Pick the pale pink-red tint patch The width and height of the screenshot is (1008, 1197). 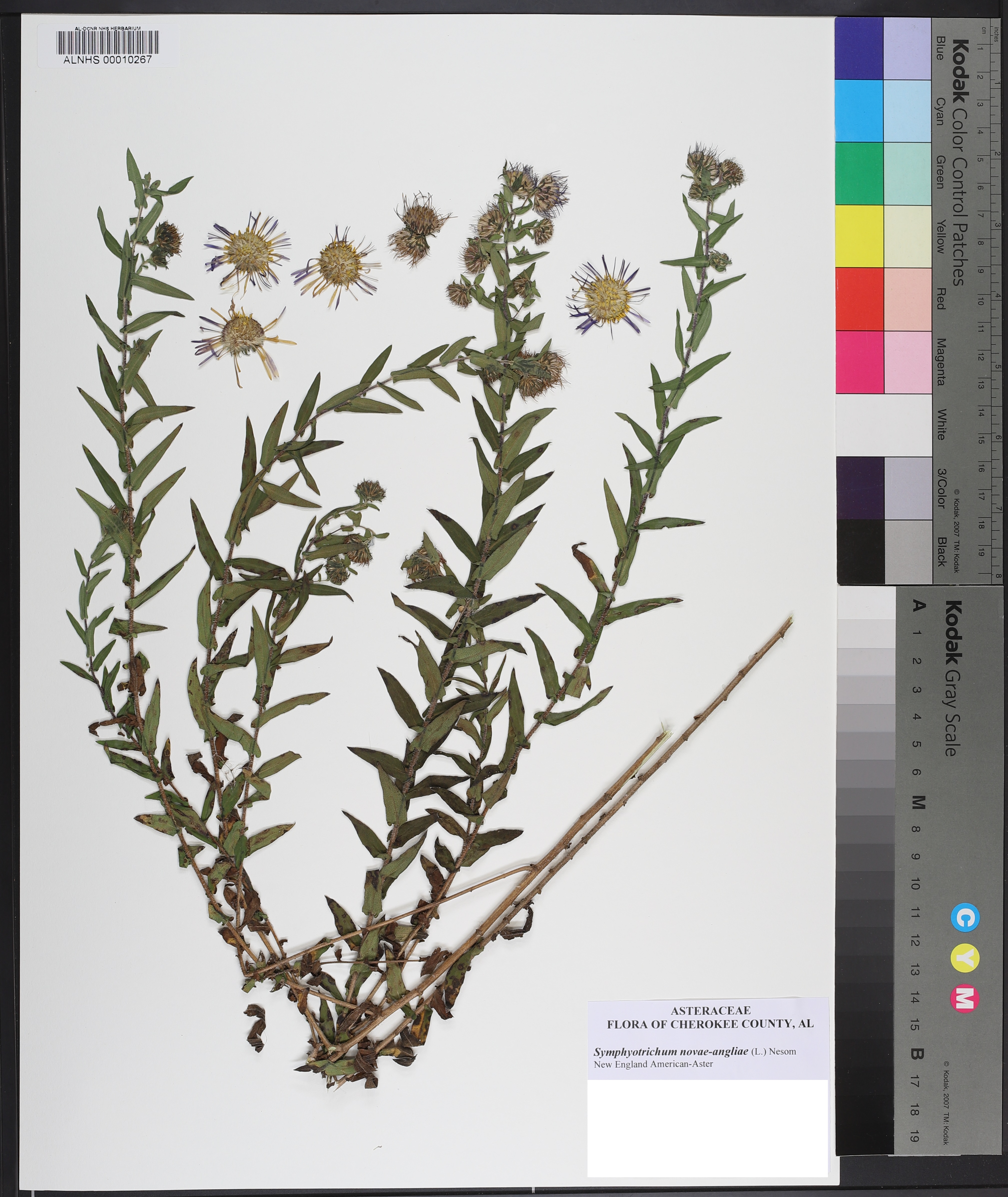tap(907, 299)
